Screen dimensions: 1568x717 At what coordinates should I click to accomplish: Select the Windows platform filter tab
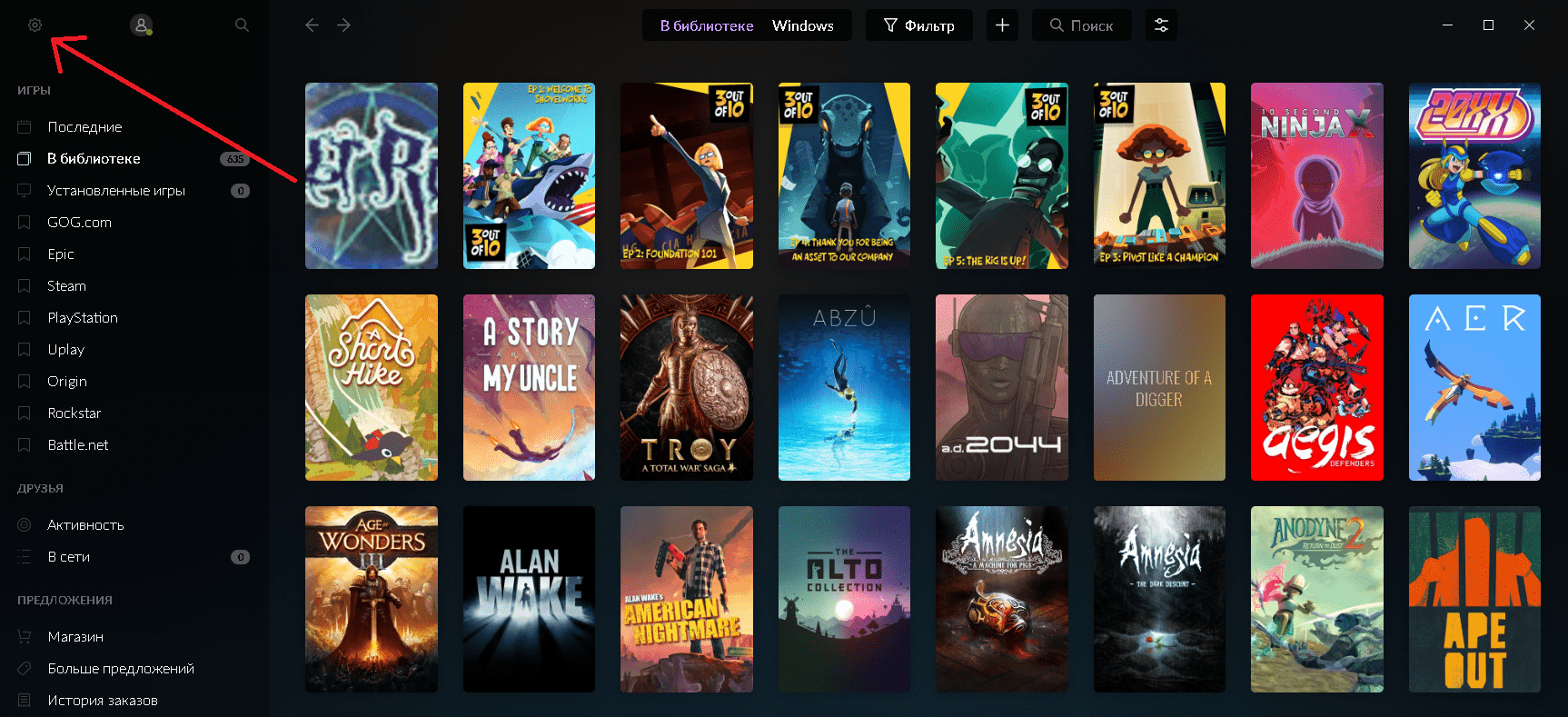tap(802, 25)
